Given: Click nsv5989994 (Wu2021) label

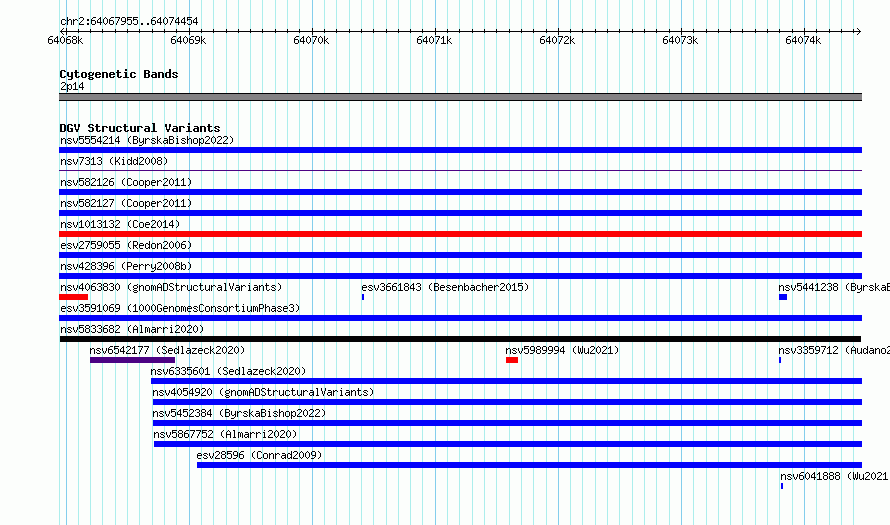Looking at the screenshot, I should 562,350.
